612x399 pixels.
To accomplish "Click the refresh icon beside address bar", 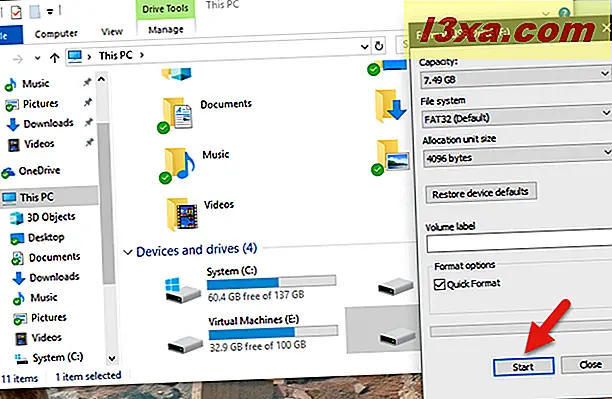I will pos(379,46).
